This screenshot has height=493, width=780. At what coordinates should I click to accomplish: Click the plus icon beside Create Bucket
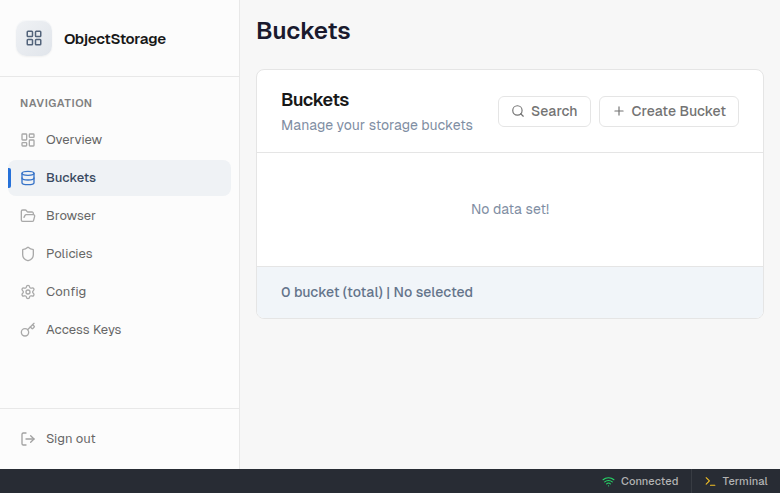(618, 111)
